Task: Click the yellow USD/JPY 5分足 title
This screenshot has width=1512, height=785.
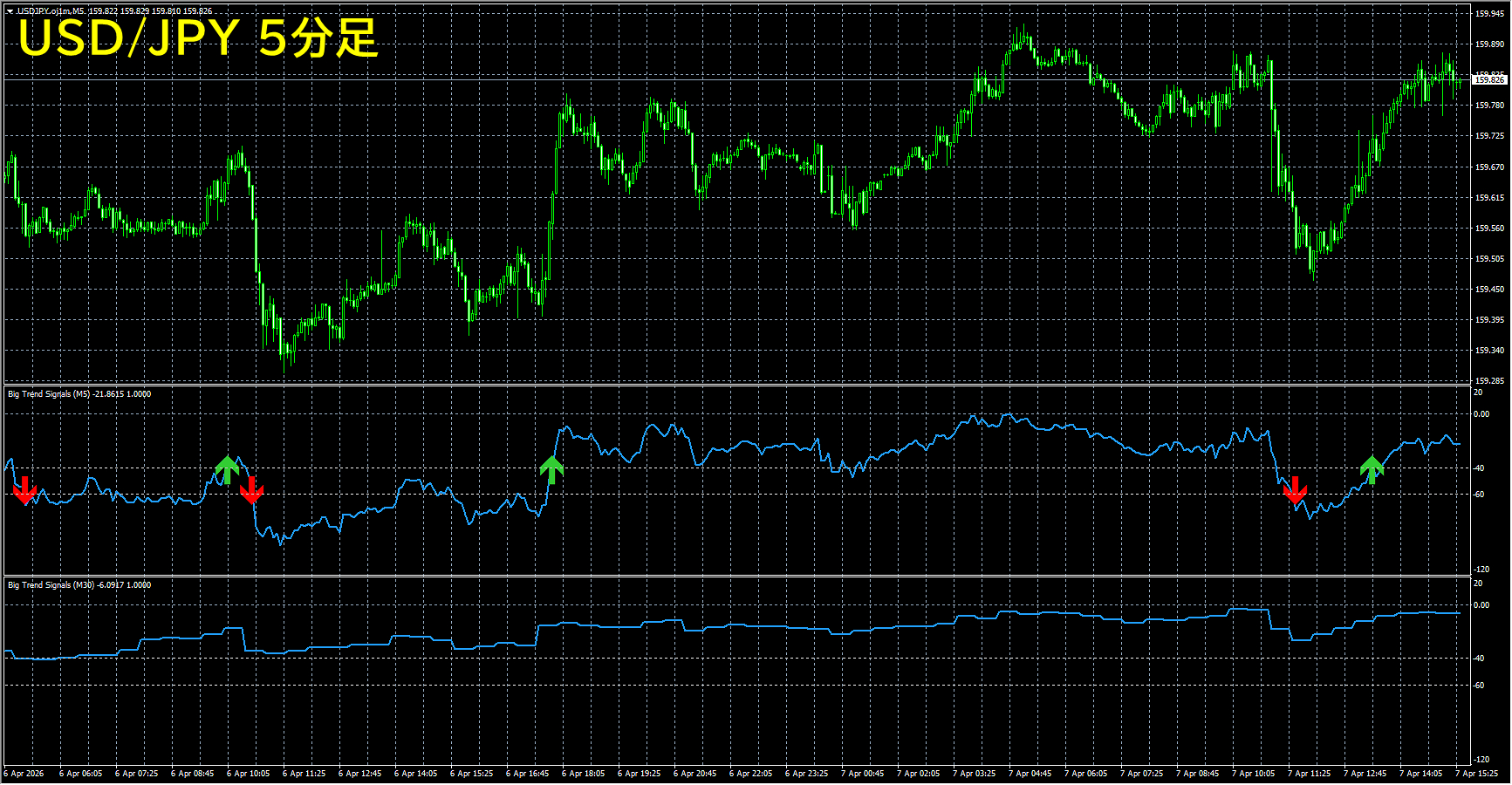Action: pyautogui.click(x=198, y=38)
